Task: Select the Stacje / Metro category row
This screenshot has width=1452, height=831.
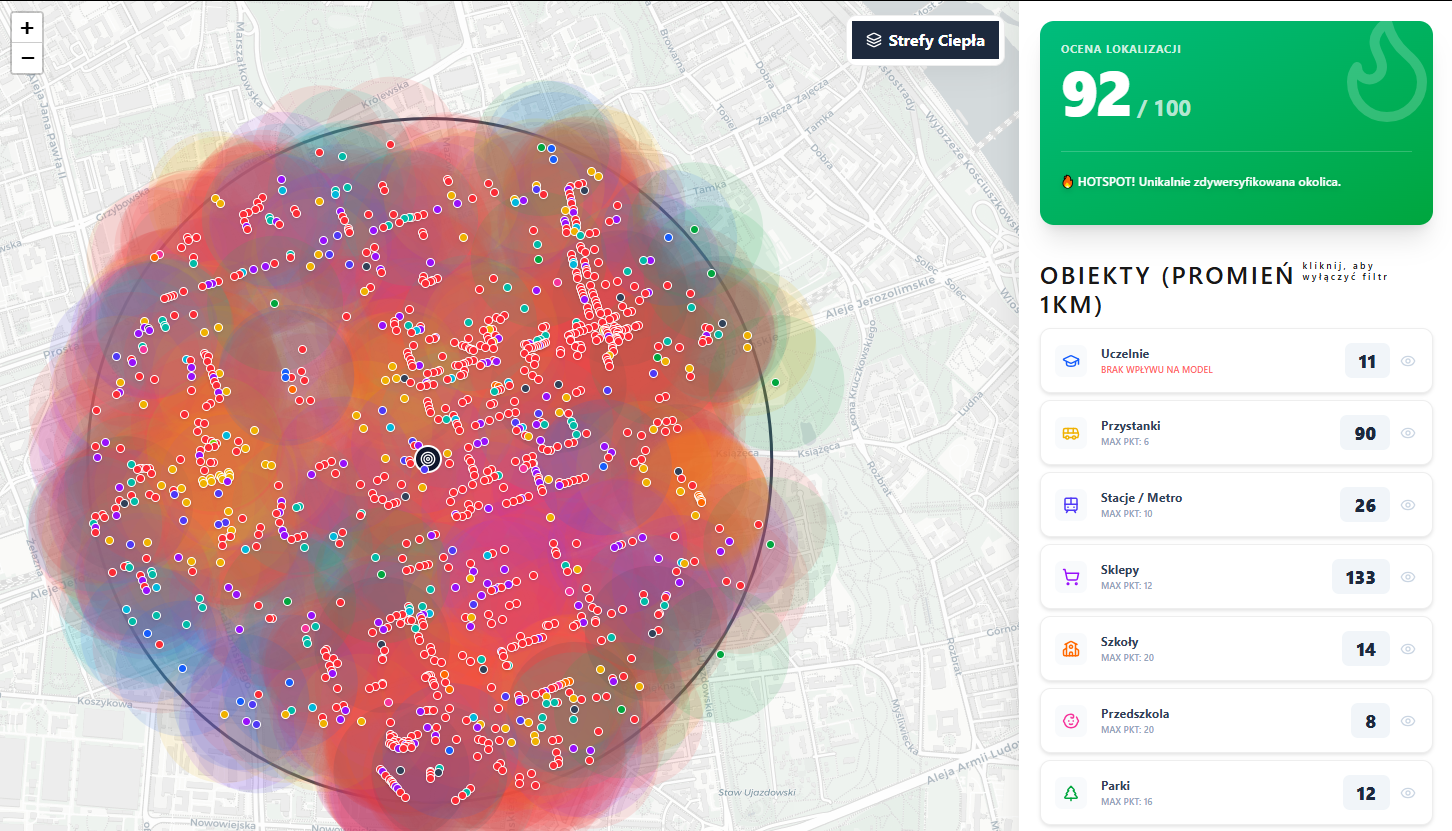Action: click(x=1200, y=505)
